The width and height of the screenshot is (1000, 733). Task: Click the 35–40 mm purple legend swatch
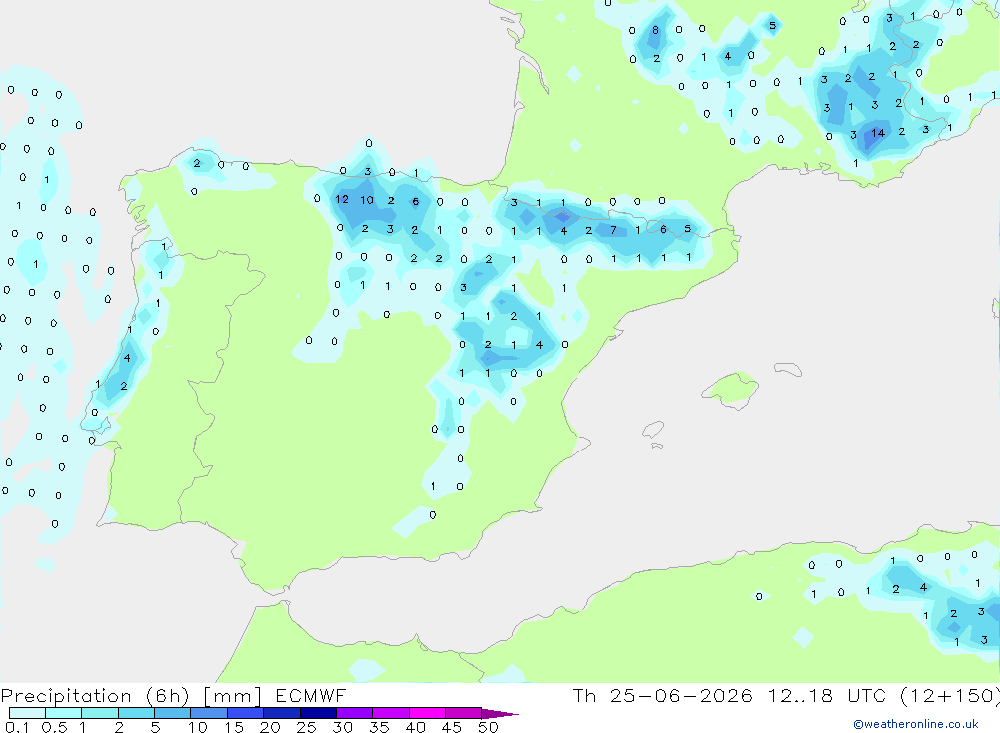click(391, 713)
